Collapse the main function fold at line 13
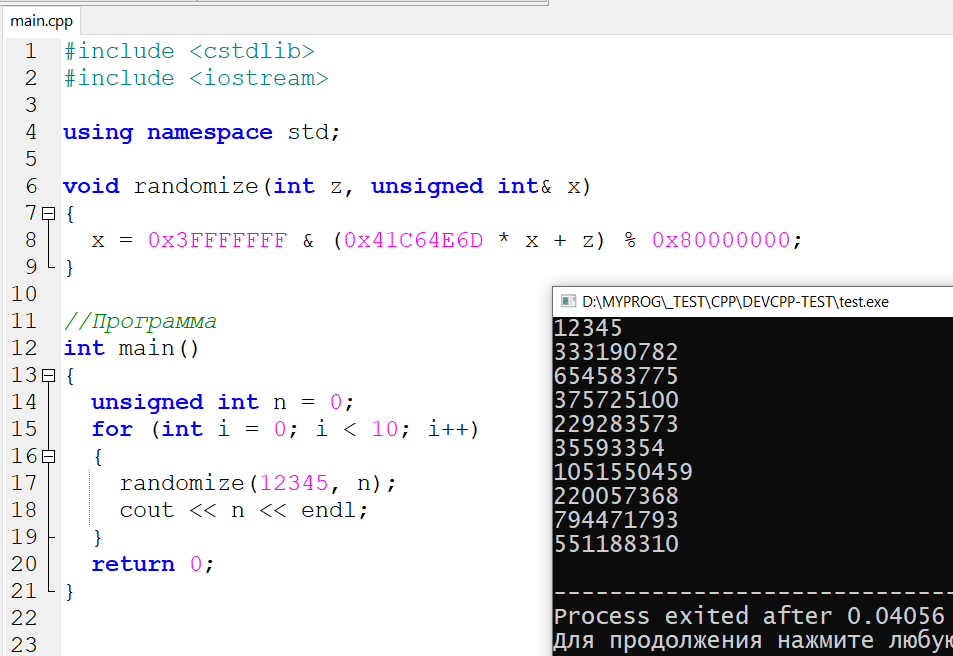 click(49, 375)
